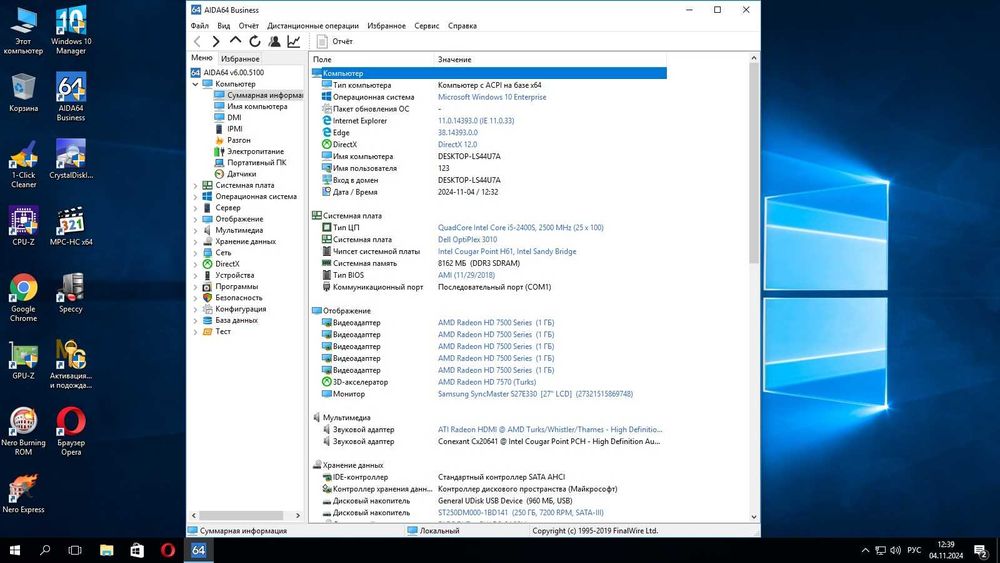The width and height of the screenshot is (1000, 563).
Task: Select Датчики in the tree
Action: 241,174
